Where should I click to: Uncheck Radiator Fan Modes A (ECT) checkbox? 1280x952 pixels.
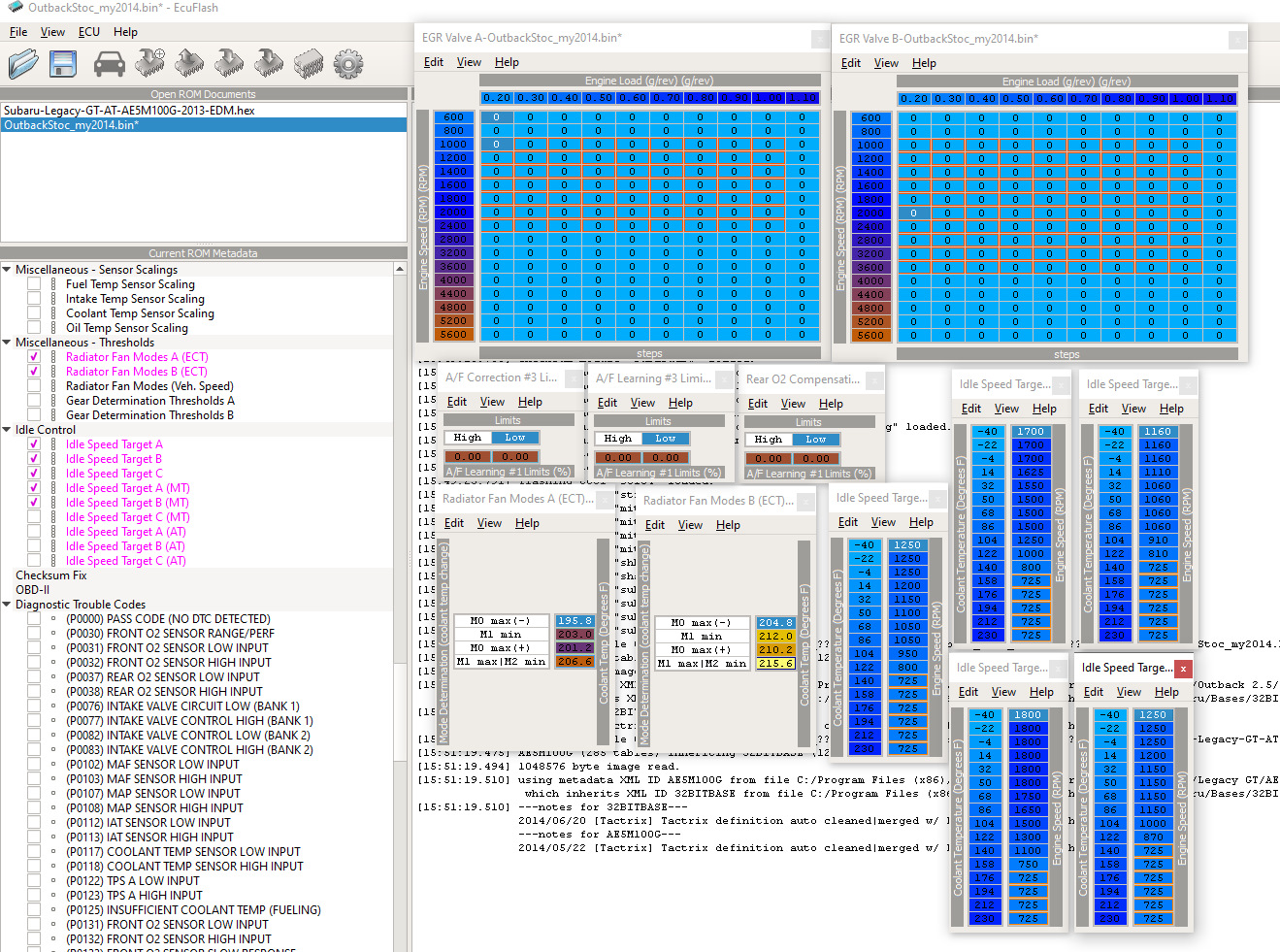[34, 357]
